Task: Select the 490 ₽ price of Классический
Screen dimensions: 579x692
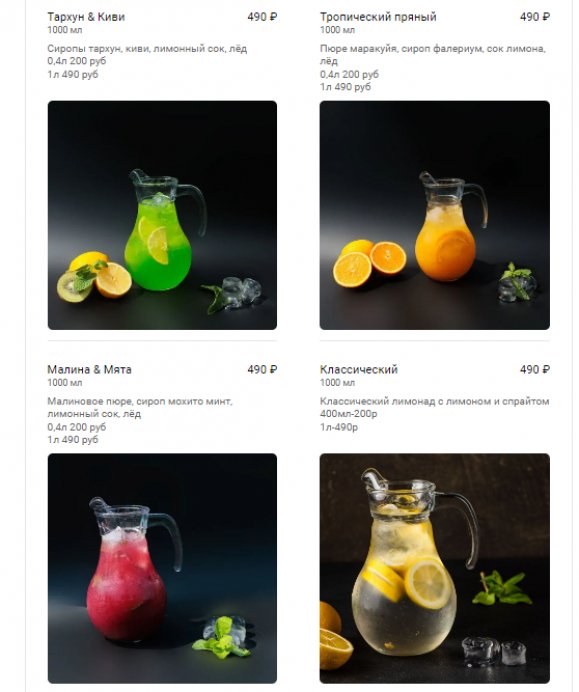Action: click(x=535, y=369)
